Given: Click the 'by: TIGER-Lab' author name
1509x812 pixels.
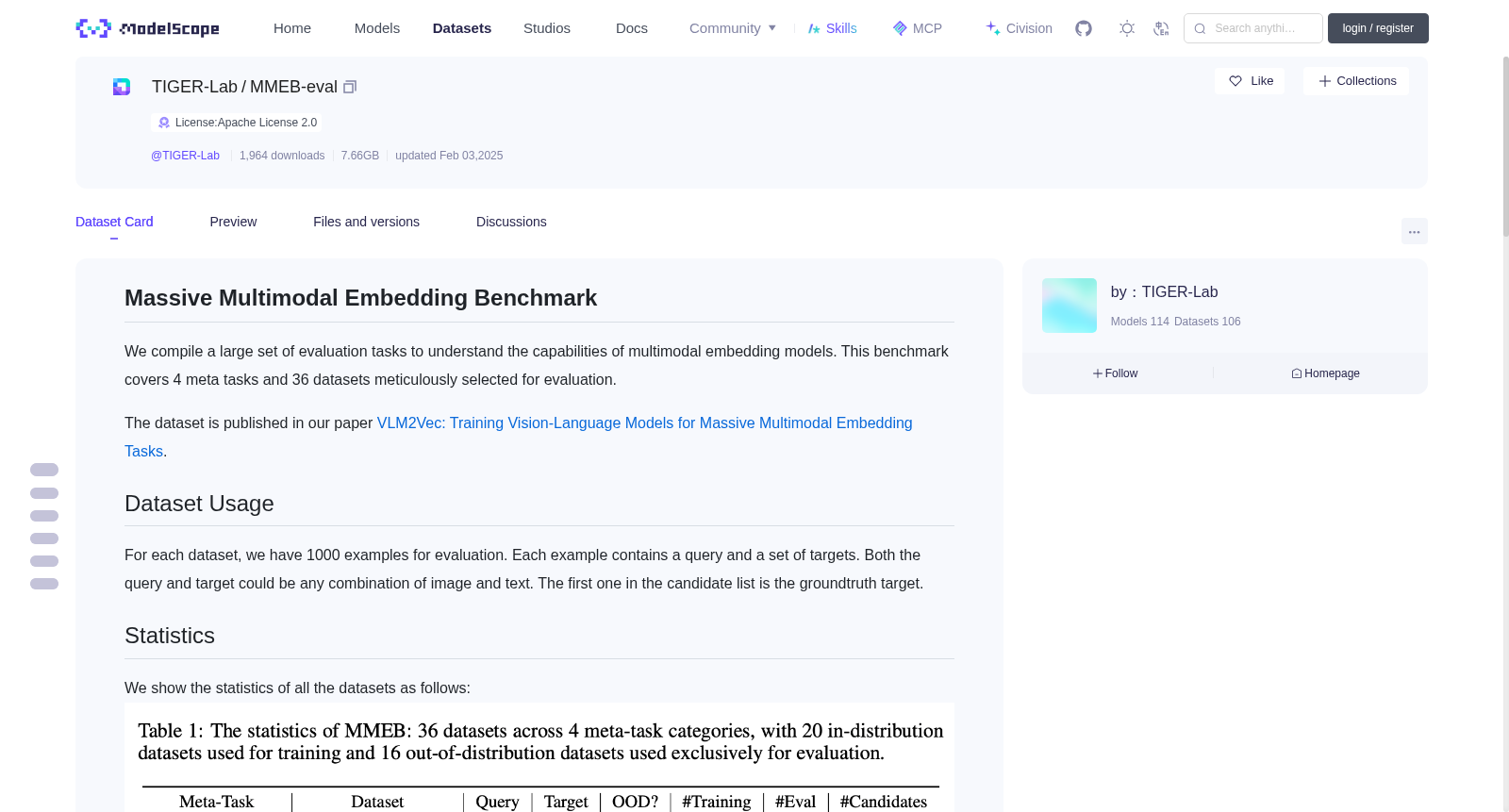Looking at the screenshot, I should click(x=1164, y=292).
